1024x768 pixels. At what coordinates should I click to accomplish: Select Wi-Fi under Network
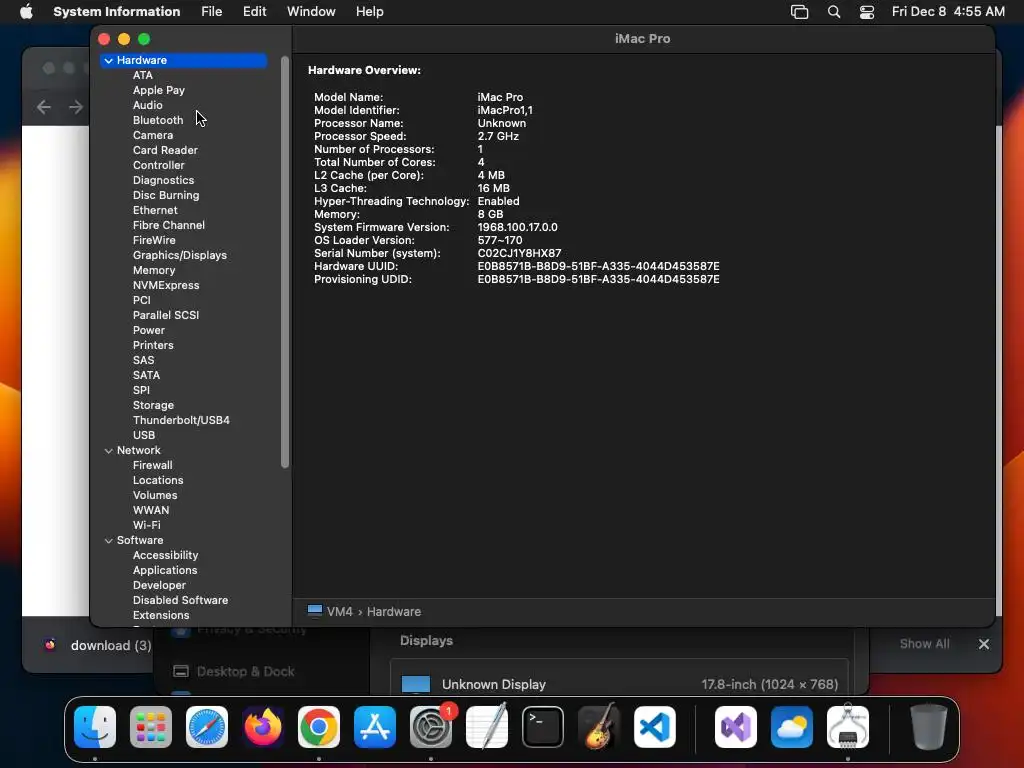tap(146, 526)
